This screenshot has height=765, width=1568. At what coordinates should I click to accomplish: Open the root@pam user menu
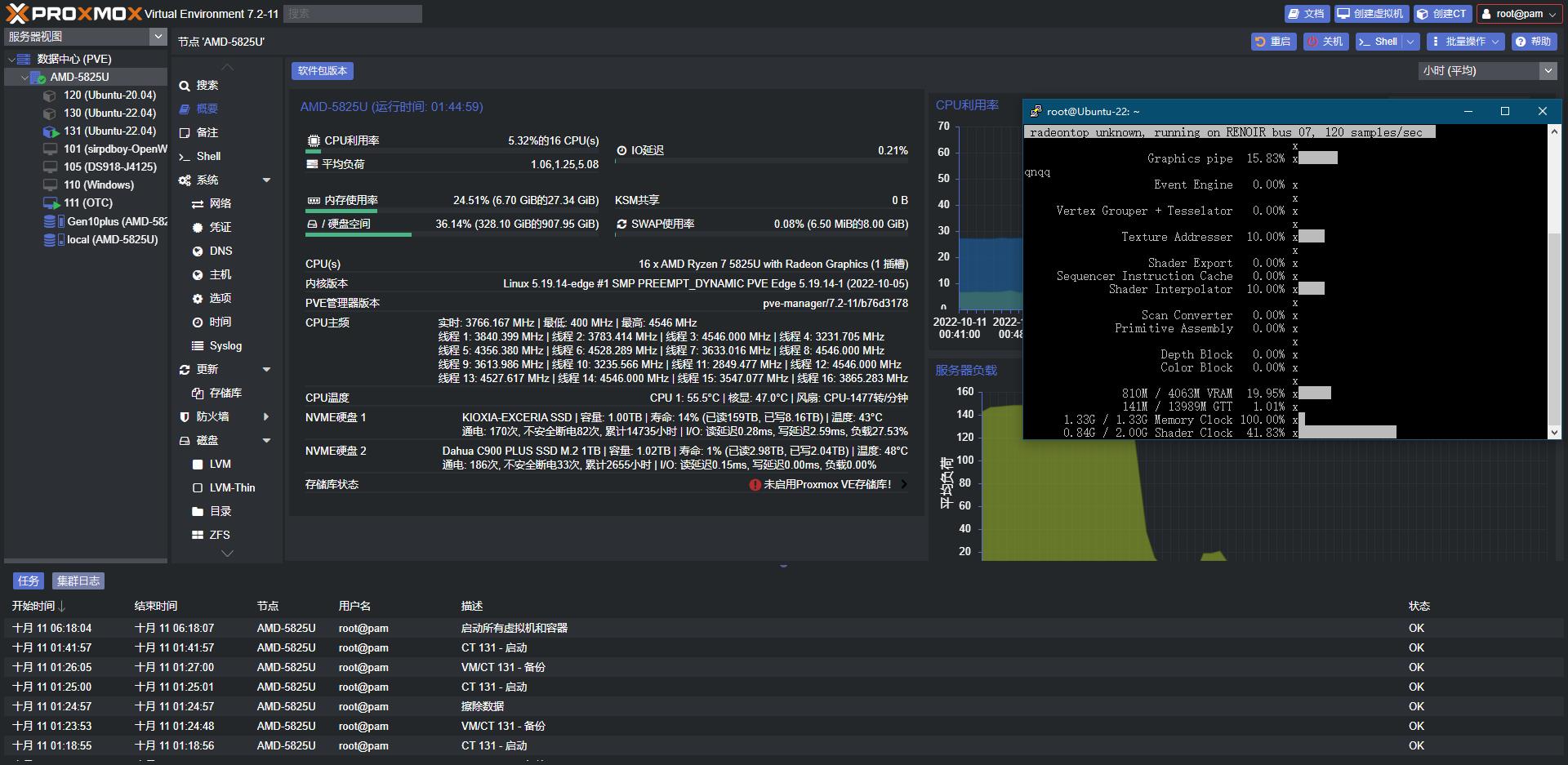[x=1520, y=14]
